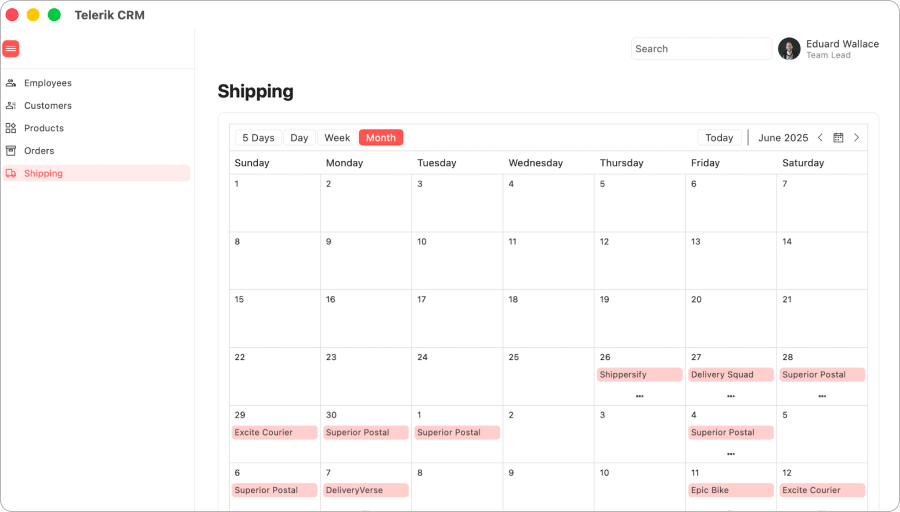Click the Employees sidebar icon
The height and width of the screenshot is (512, 900).
11,83
